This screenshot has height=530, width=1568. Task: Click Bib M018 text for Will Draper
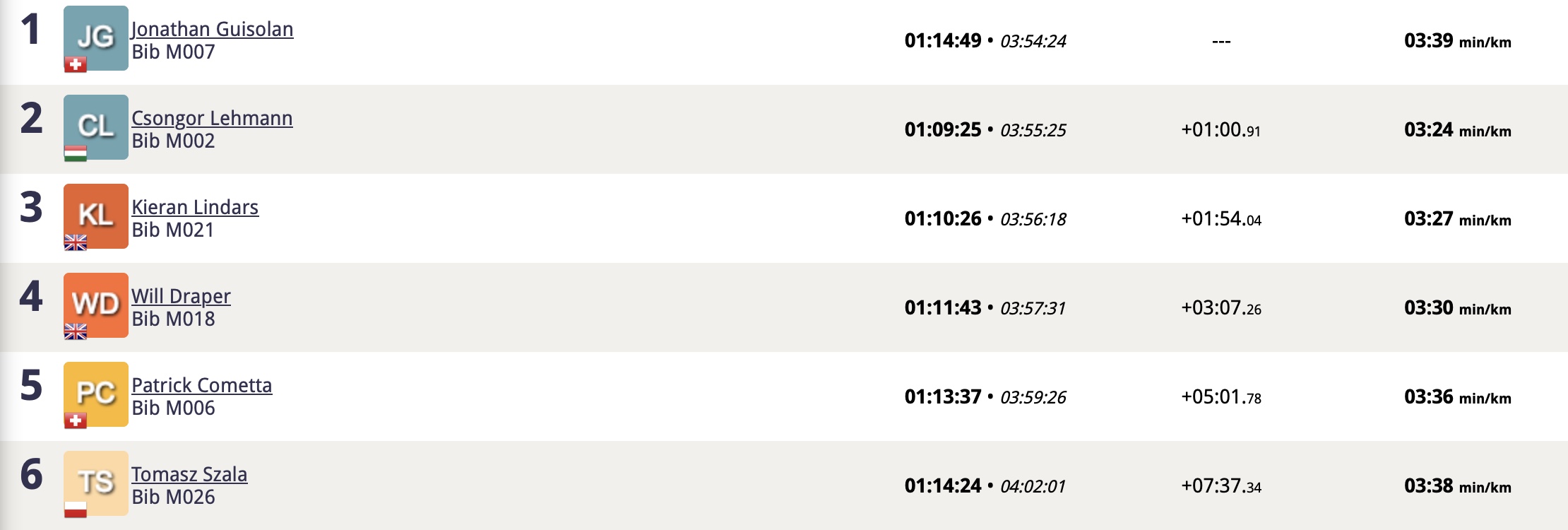173,319
